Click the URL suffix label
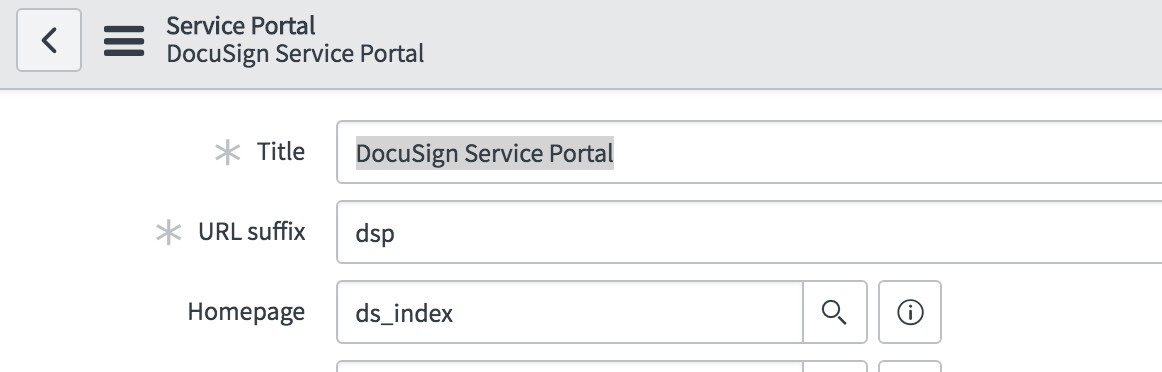The height and width of the screenshot is (372, 1162). tap(252, 231)
